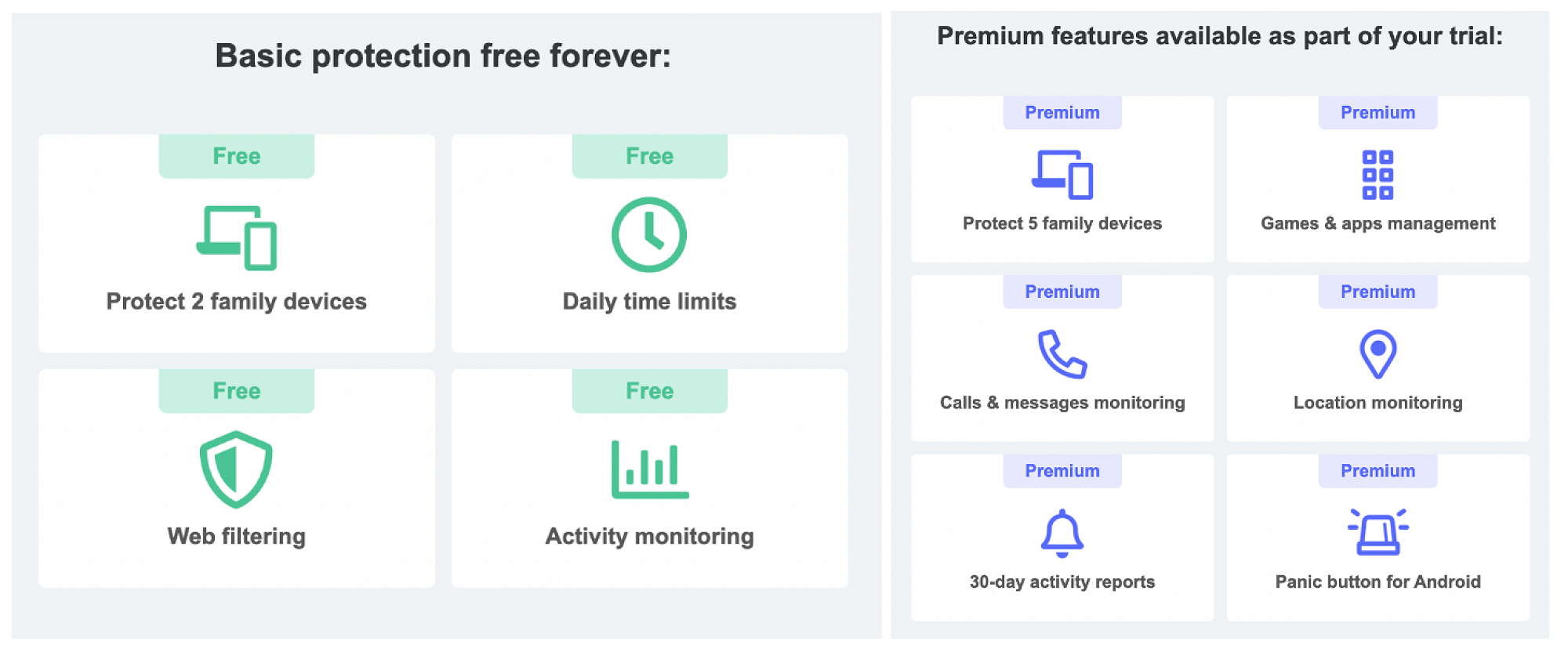Click the clock icon for Daily time limits
The height and width of the screenshot is (656, 1568).
click(649, 234)
